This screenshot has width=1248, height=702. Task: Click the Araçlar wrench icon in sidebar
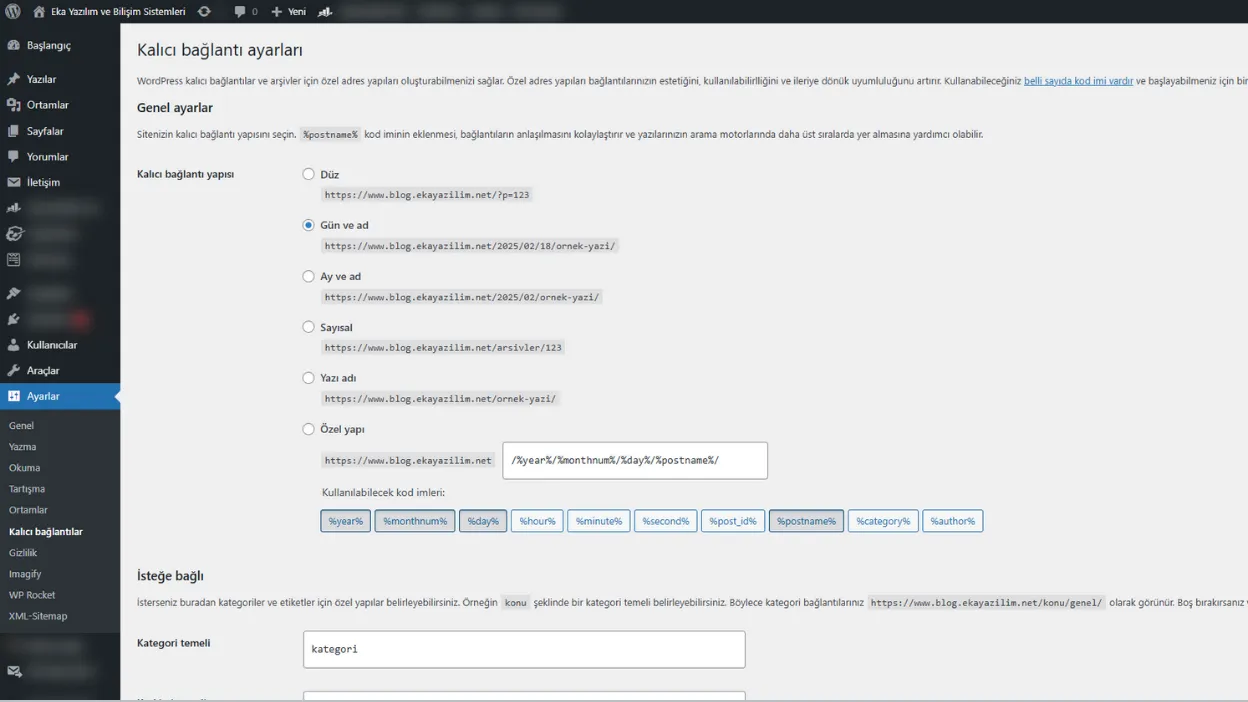[13, 371]
